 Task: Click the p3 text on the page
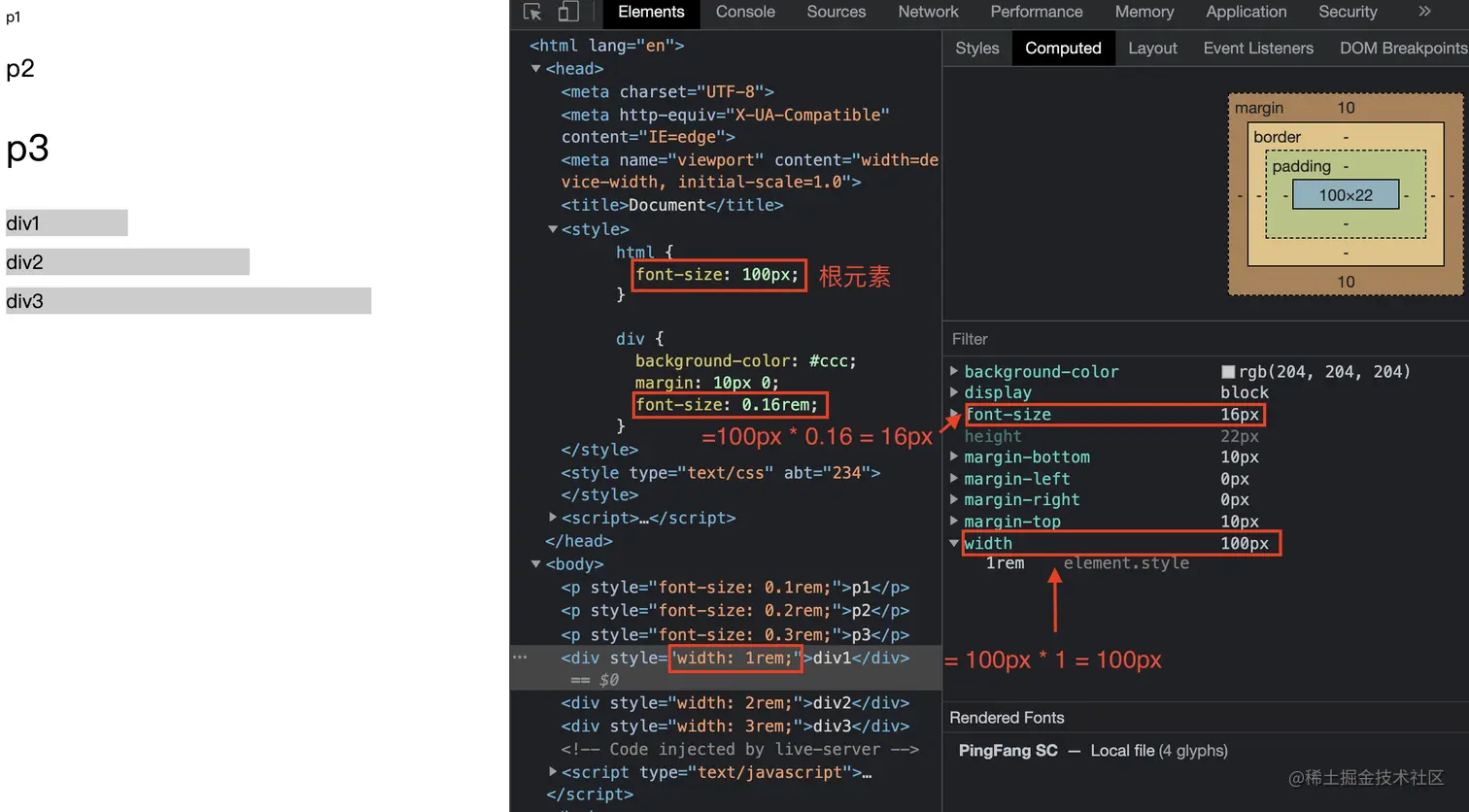pos(27,149)
